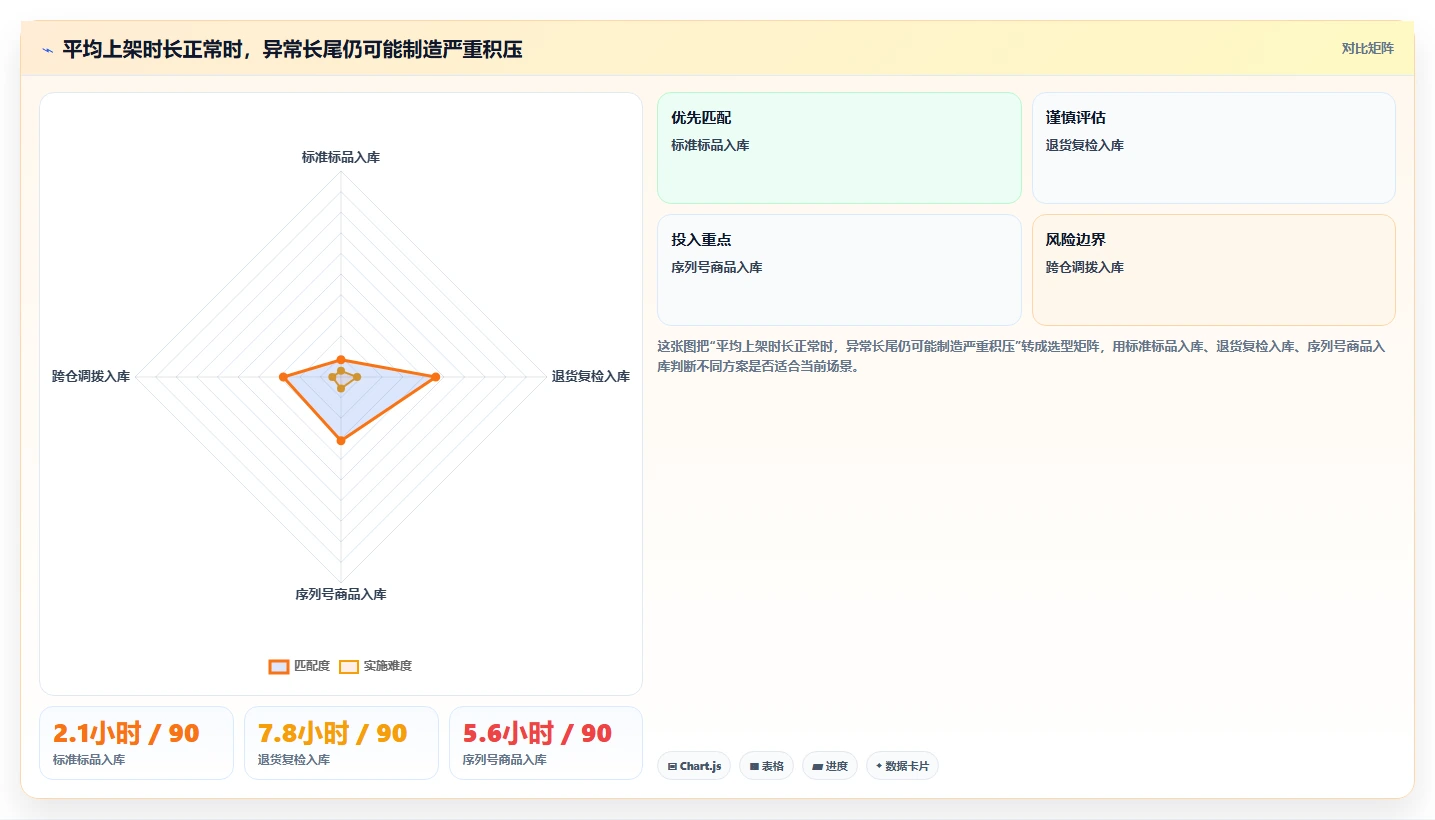Click the 退货复检入库 text in 谨慎评估 card
Screen dimensions: 1435x820
pos(1085,145)
